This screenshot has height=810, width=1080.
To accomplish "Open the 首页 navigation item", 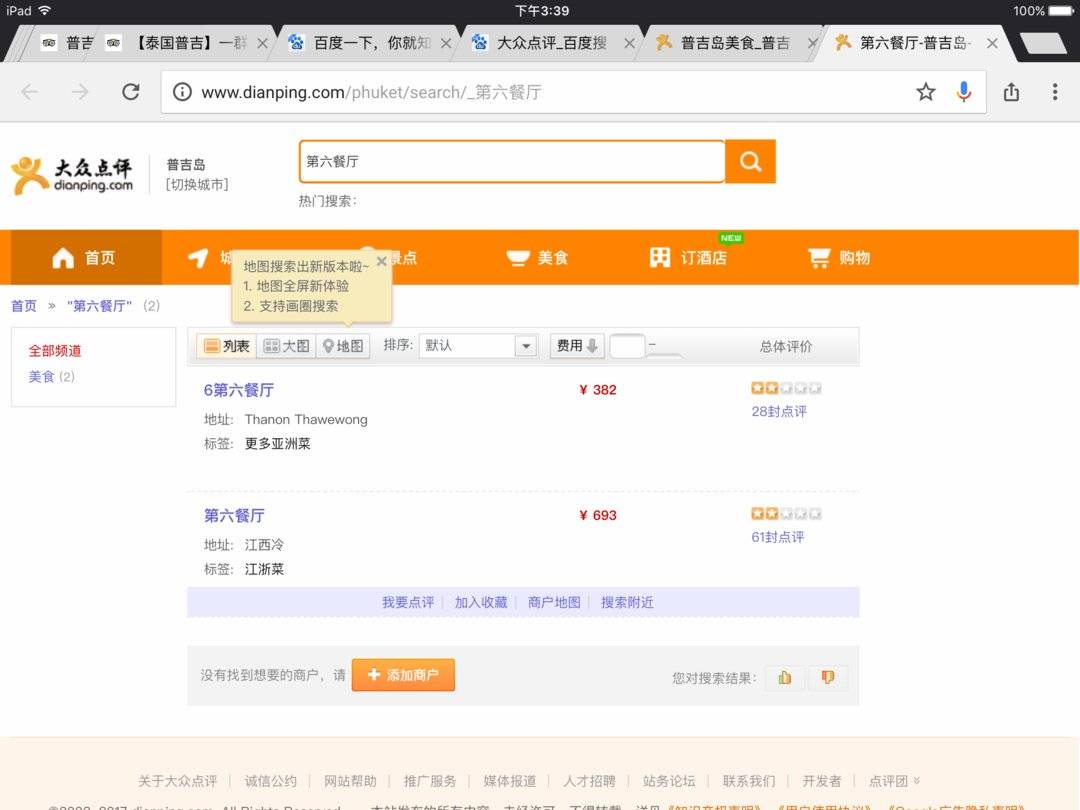I will [86, 258].
